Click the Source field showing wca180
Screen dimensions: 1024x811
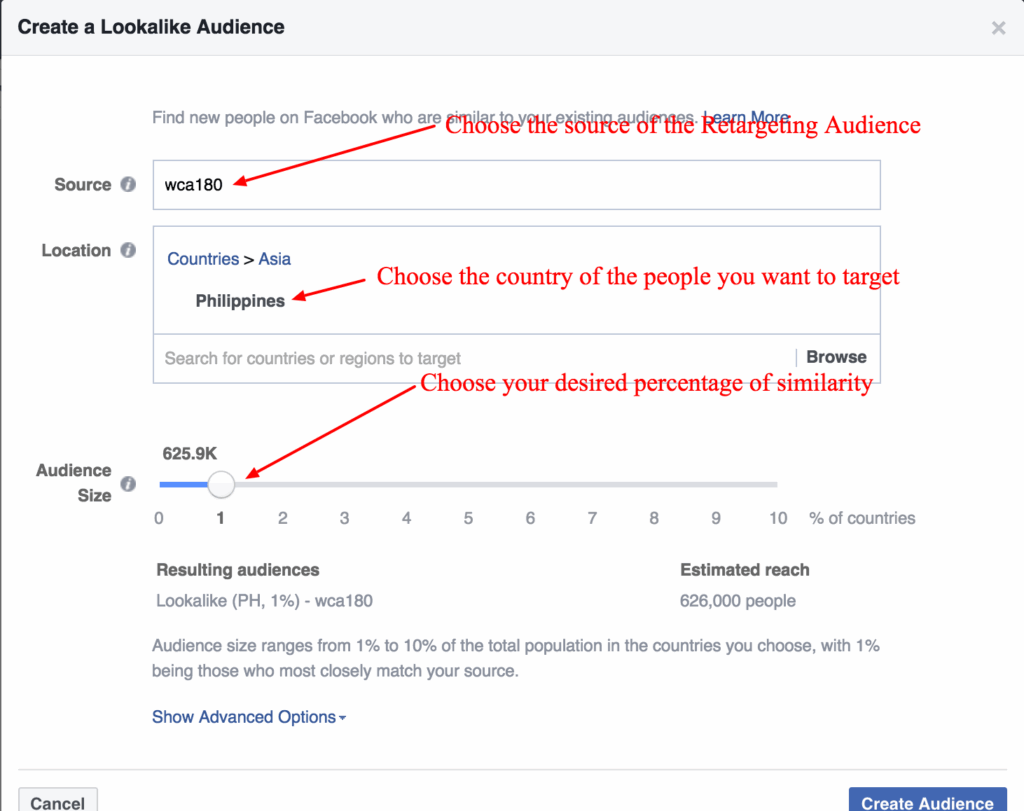coord(400,185)
